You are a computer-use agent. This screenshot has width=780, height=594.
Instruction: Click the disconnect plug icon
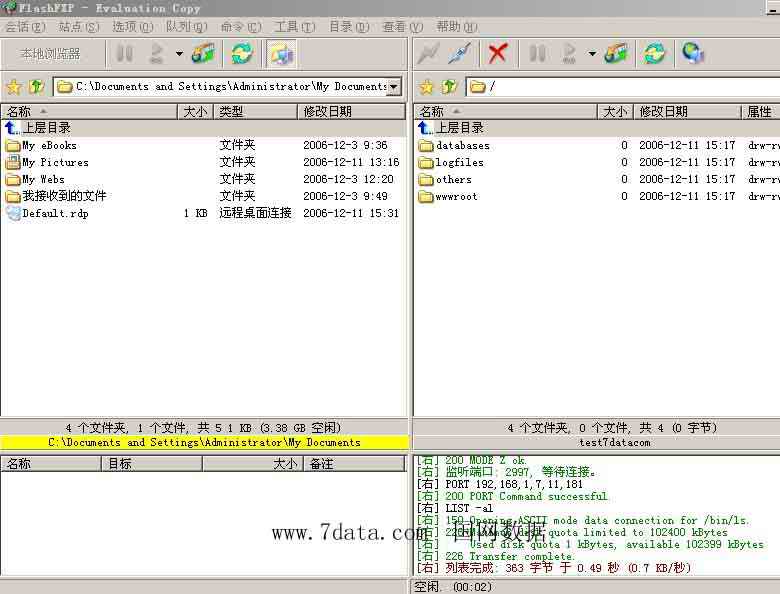(x=460, y=54)
